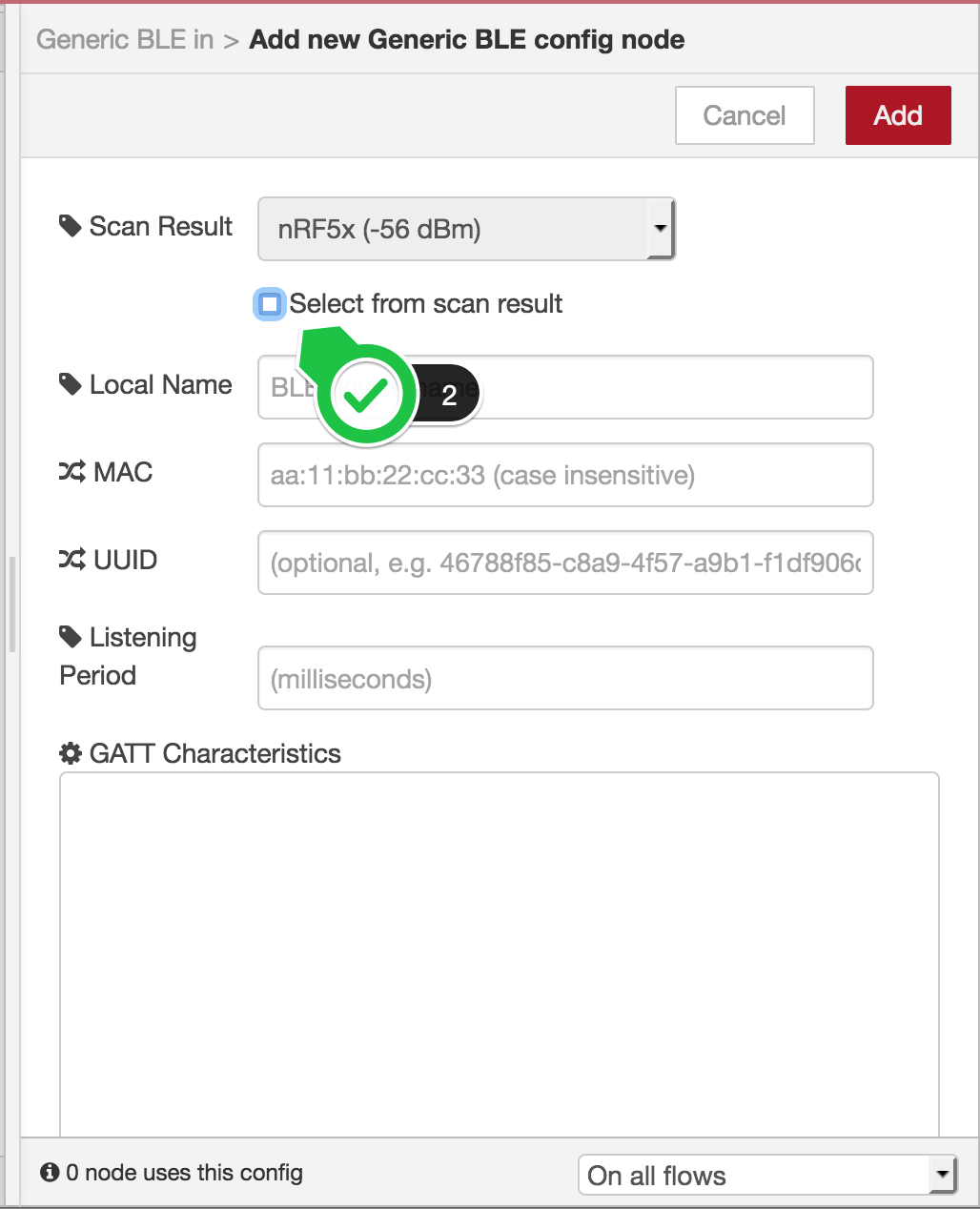Click the shuffle icon beside MAC

pos(71,472)
